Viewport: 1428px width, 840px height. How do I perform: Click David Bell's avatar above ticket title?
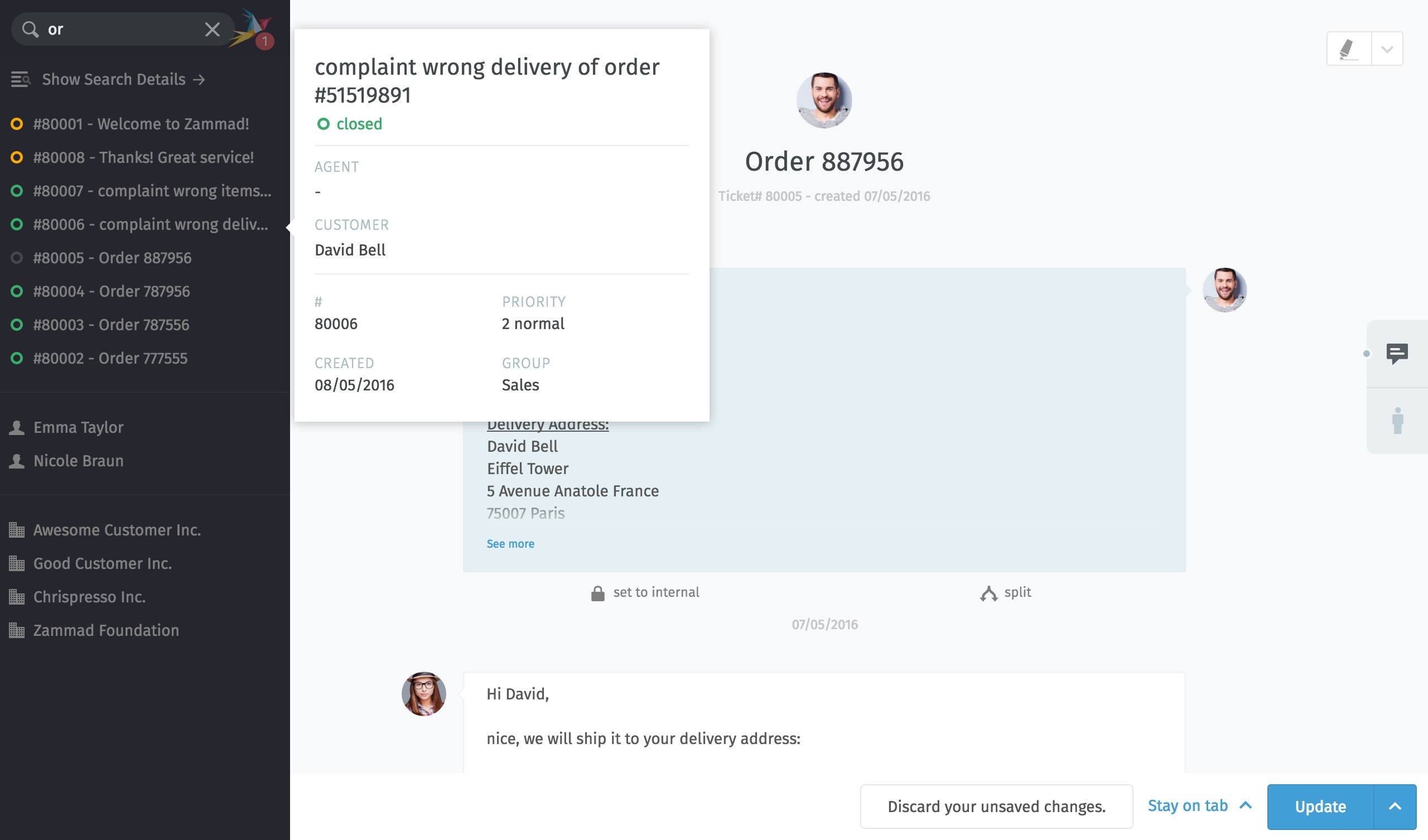pyautogui.click(x=823, y=100)
